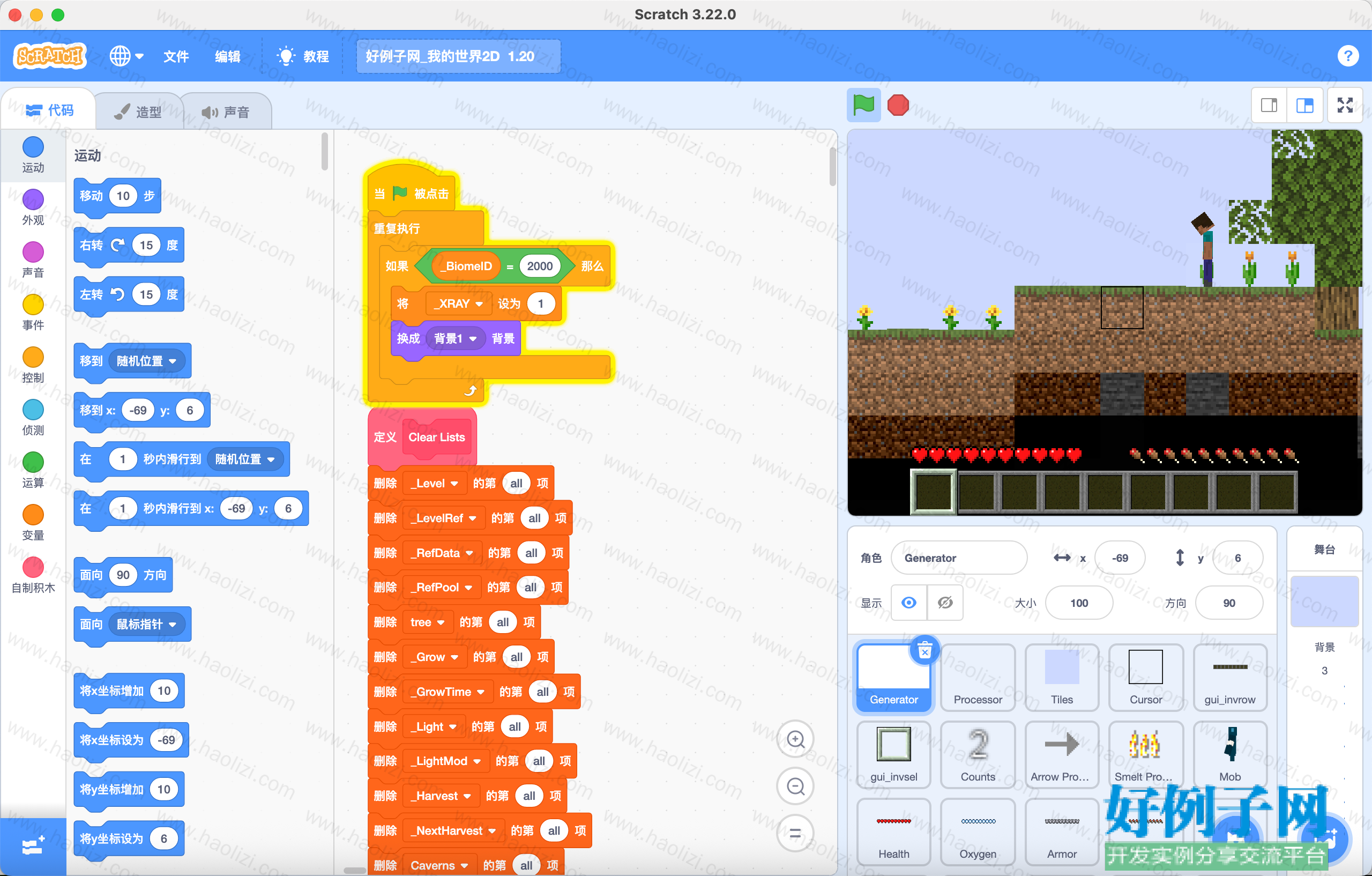The image size is (1372, 876).
Task: Open the _Level list dropdown
Action: pos(434,484)
